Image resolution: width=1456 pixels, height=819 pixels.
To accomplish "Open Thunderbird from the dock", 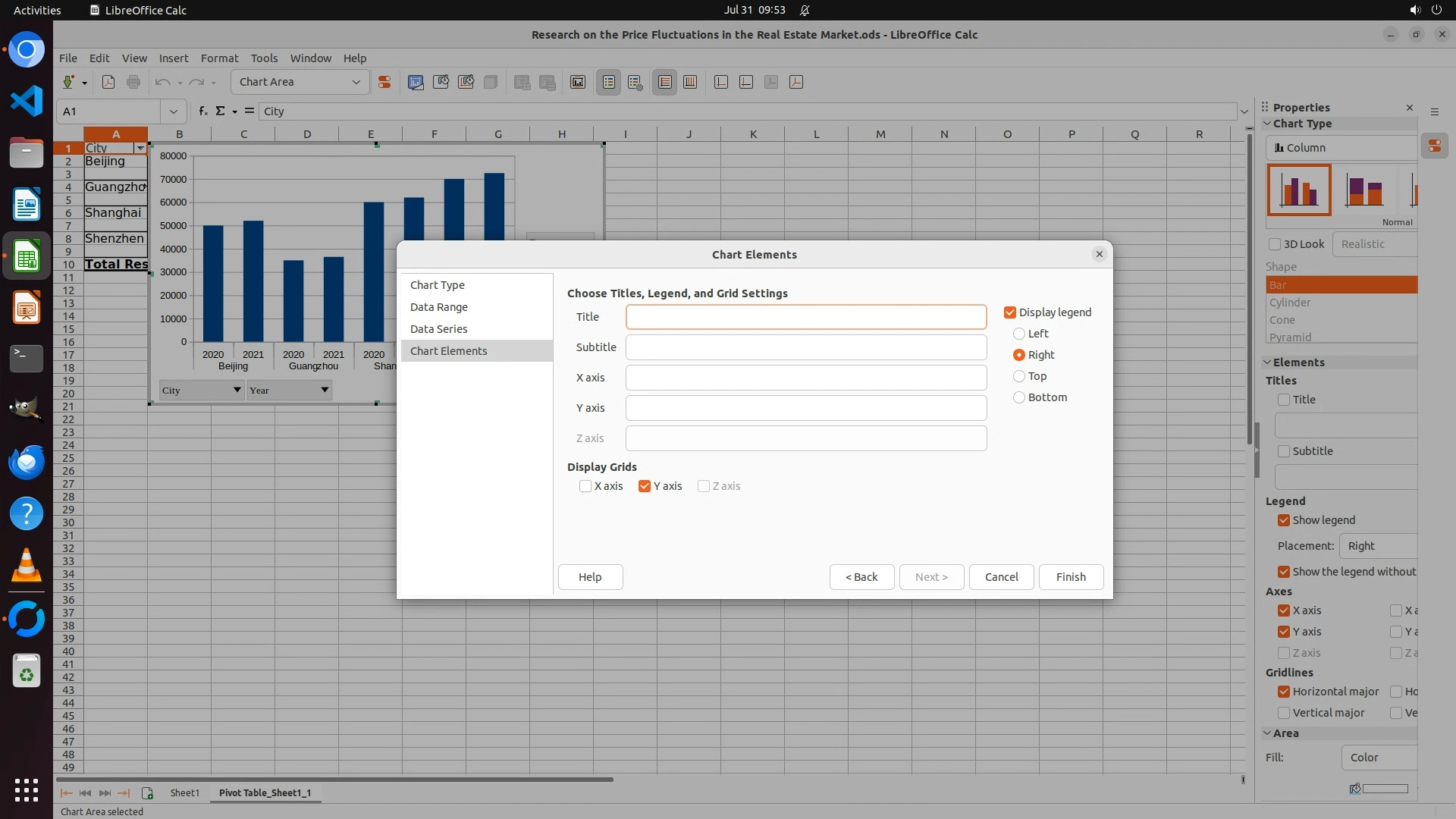I will click(x=27, y=462).
